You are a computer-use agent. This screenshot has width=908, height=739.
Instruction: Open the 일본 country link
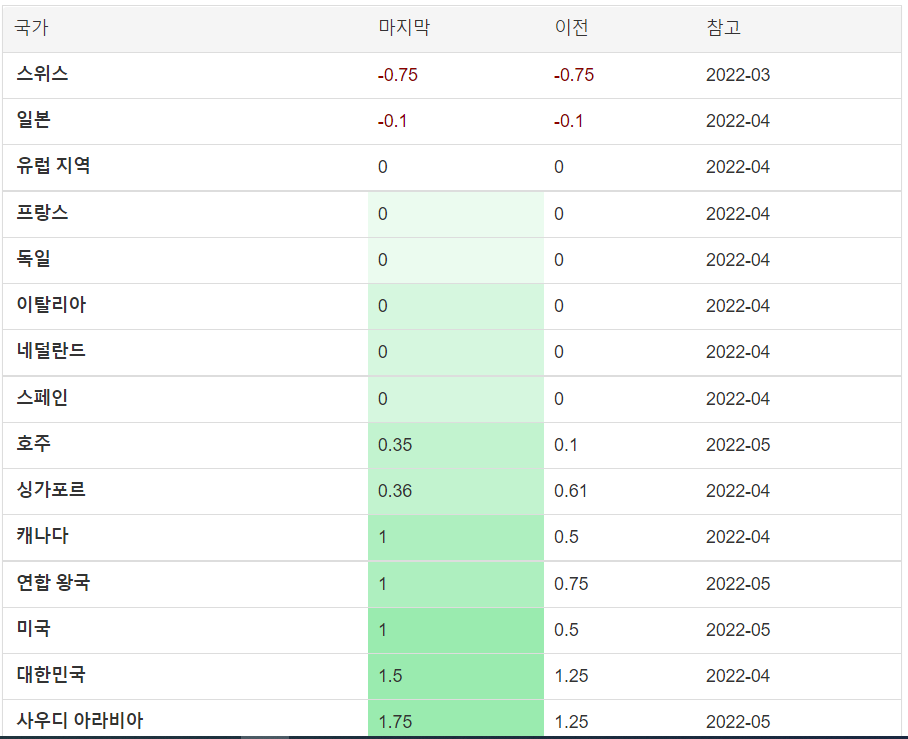click(34, 119)
